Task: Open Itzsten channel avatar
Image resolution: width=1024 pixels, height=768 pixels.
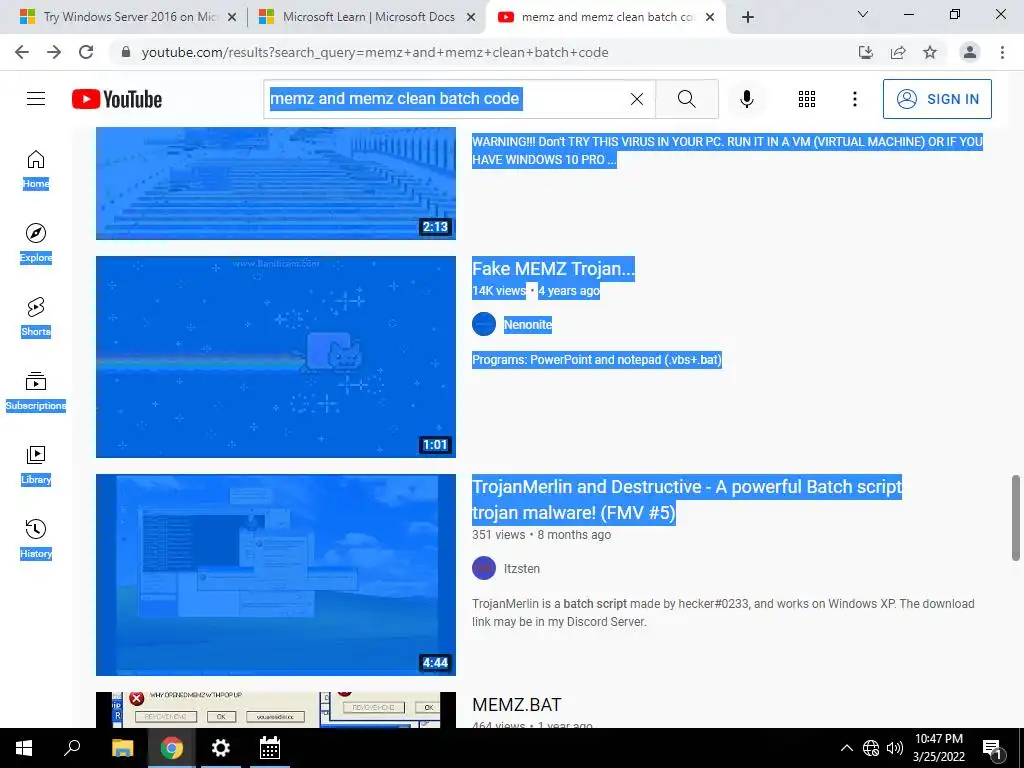Action: (x=484, y=568)
